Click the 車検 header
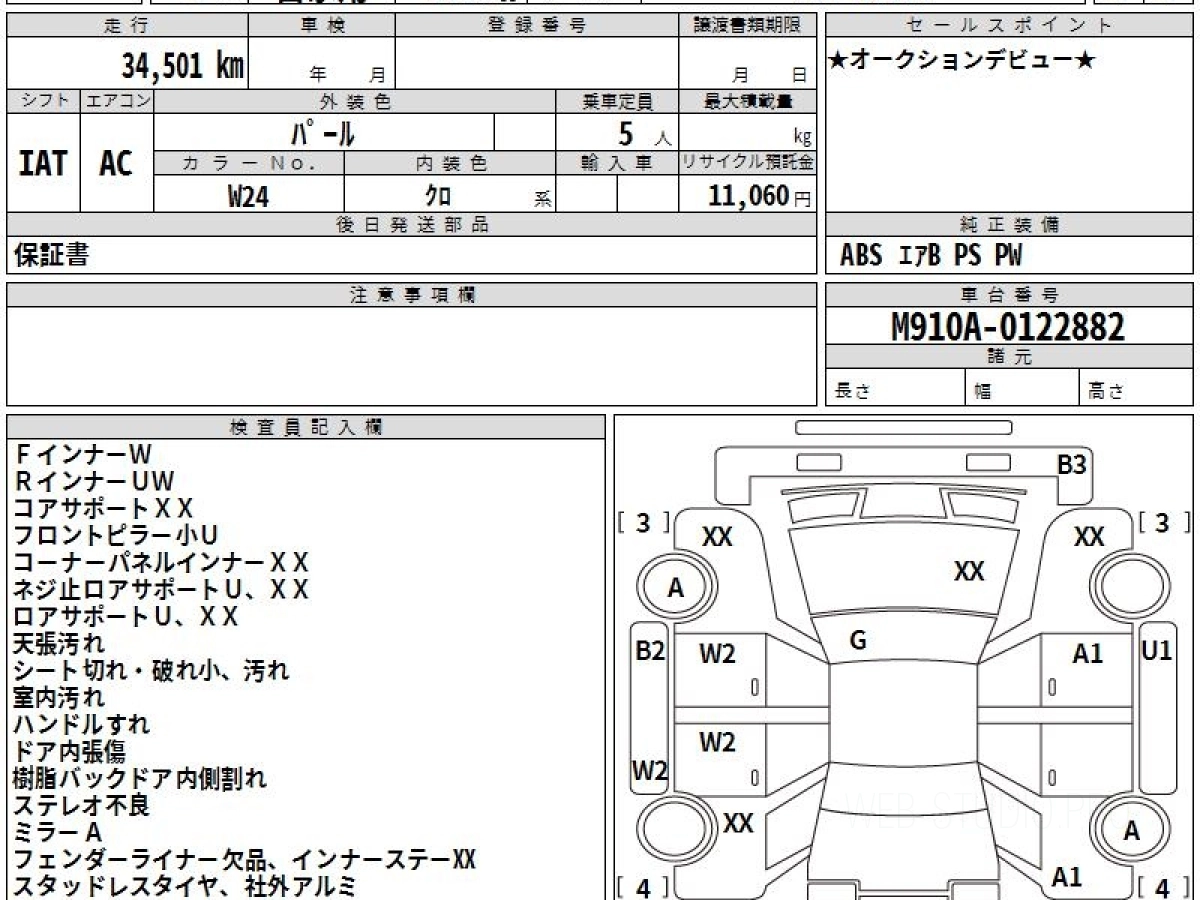 click(322, 26)
